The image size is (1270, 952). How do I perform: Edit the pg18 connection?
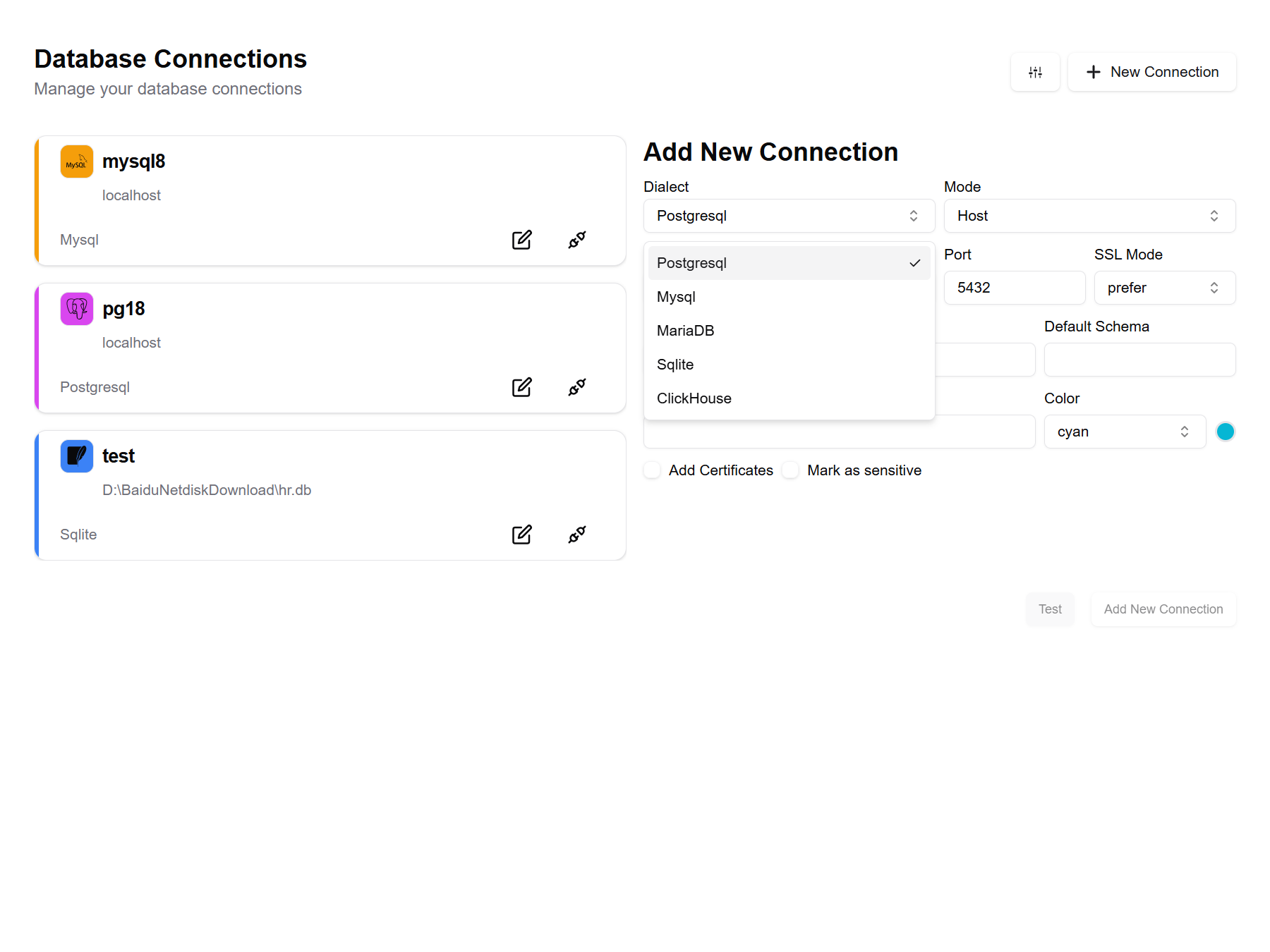[521, 387]
